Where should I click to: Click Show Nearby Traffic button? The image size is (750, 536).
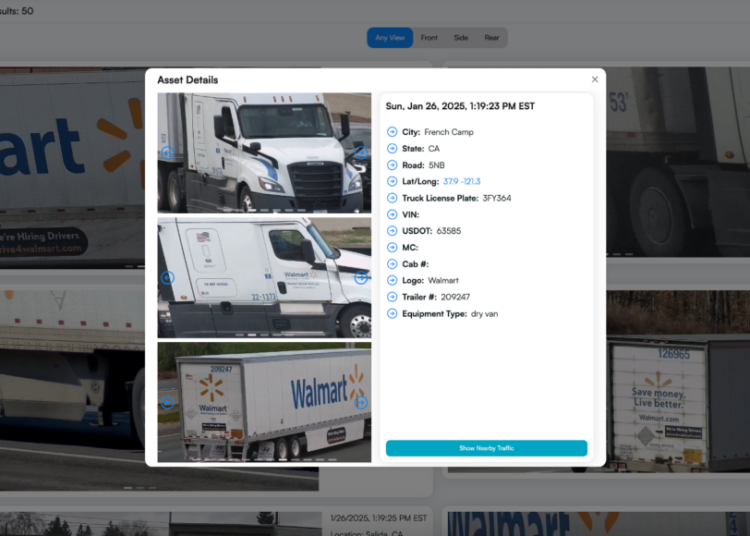pyautogui.click(x=486, y=448)
